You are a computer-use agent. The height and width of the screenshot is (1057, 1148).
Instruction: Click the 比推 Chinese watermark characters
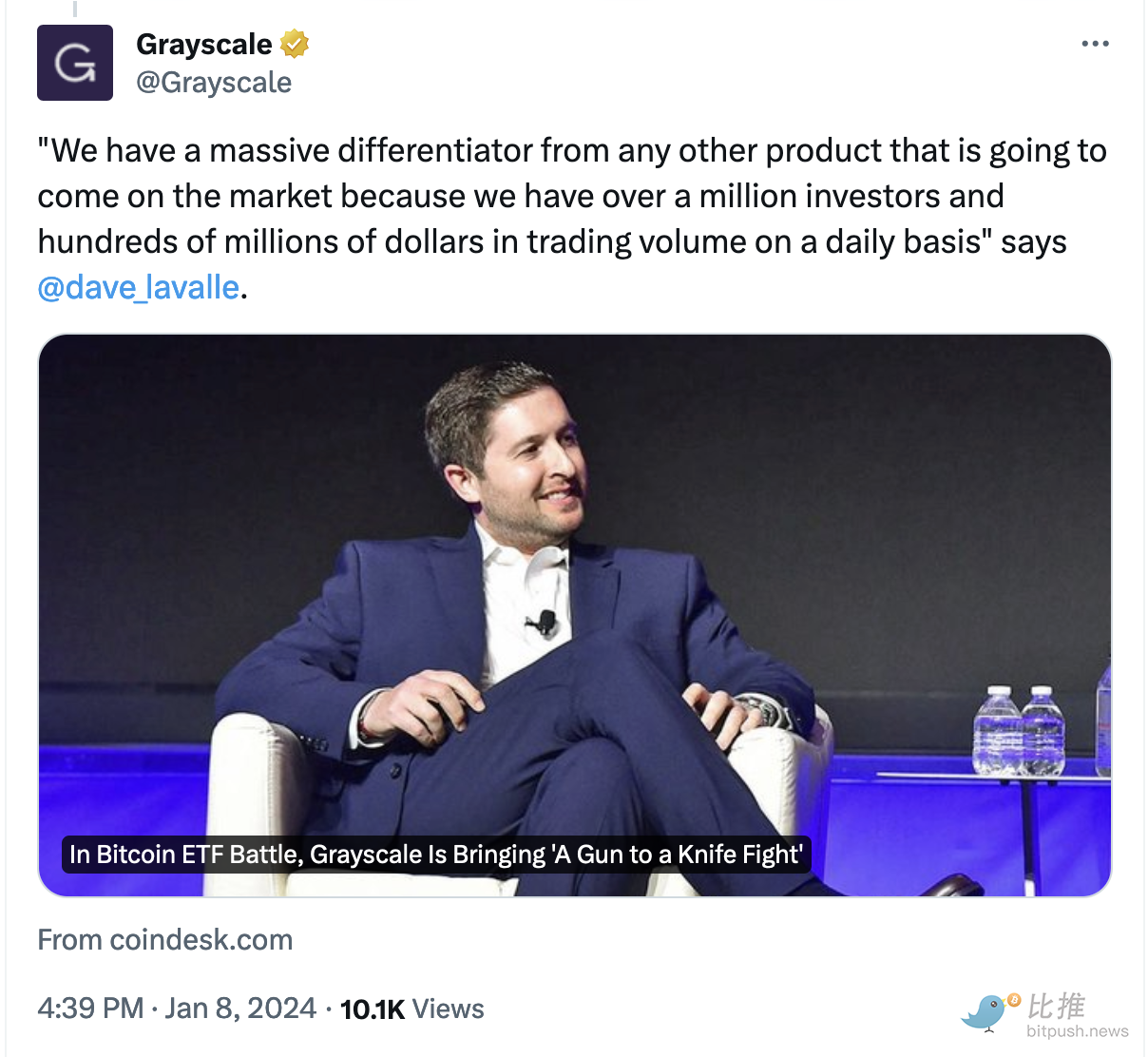coord(1057,1006)
